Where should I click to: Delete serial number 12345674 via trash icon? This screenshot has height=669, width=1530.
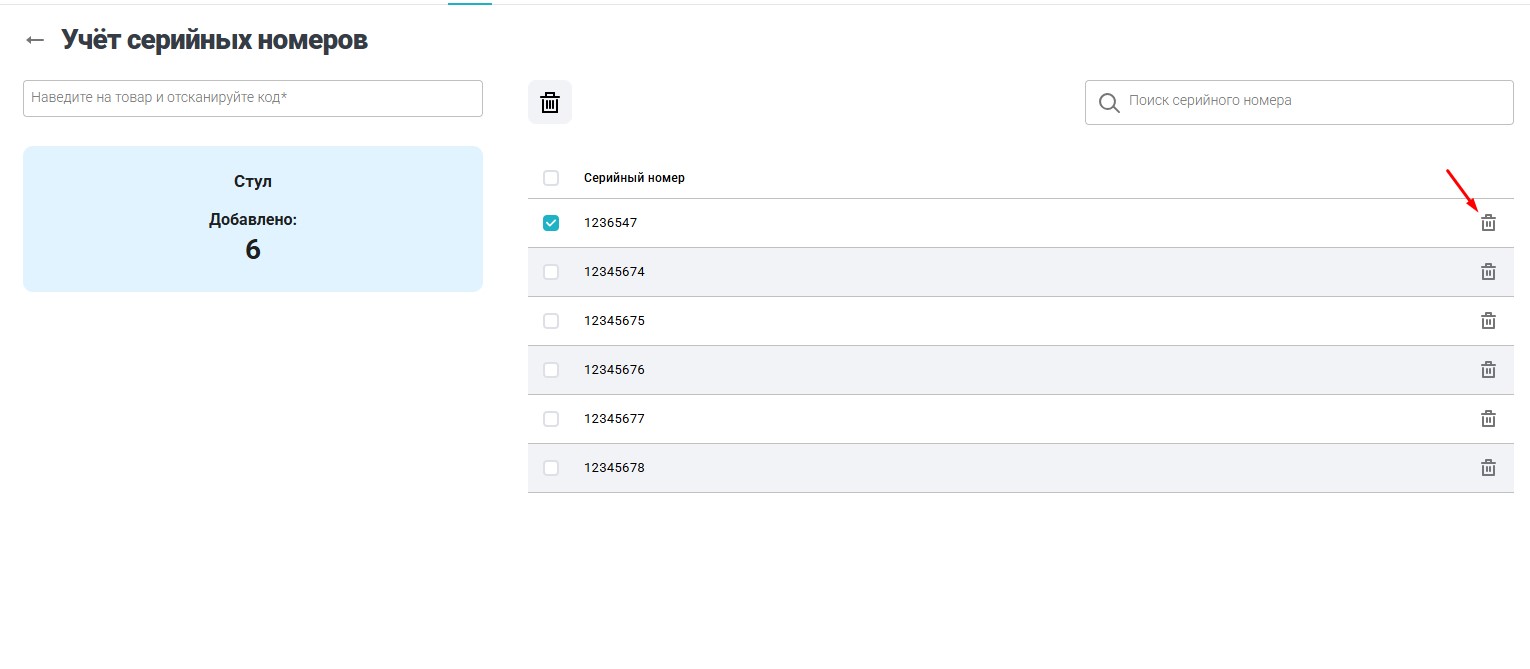[1488, 272]
